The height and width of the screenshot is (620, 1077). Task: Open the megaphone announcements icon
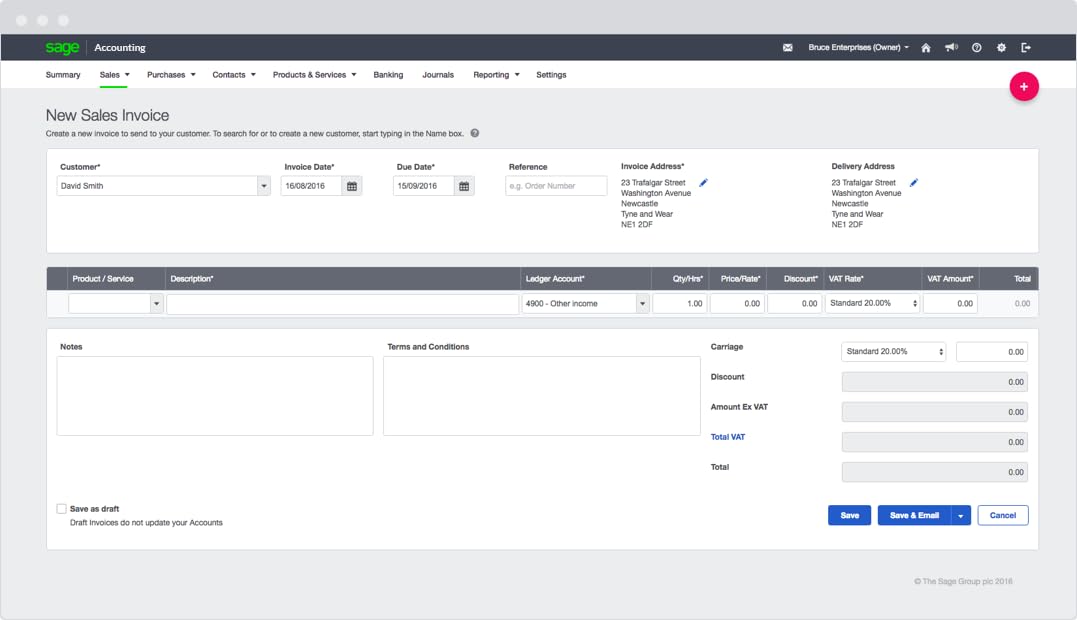[x=951, y=48]
